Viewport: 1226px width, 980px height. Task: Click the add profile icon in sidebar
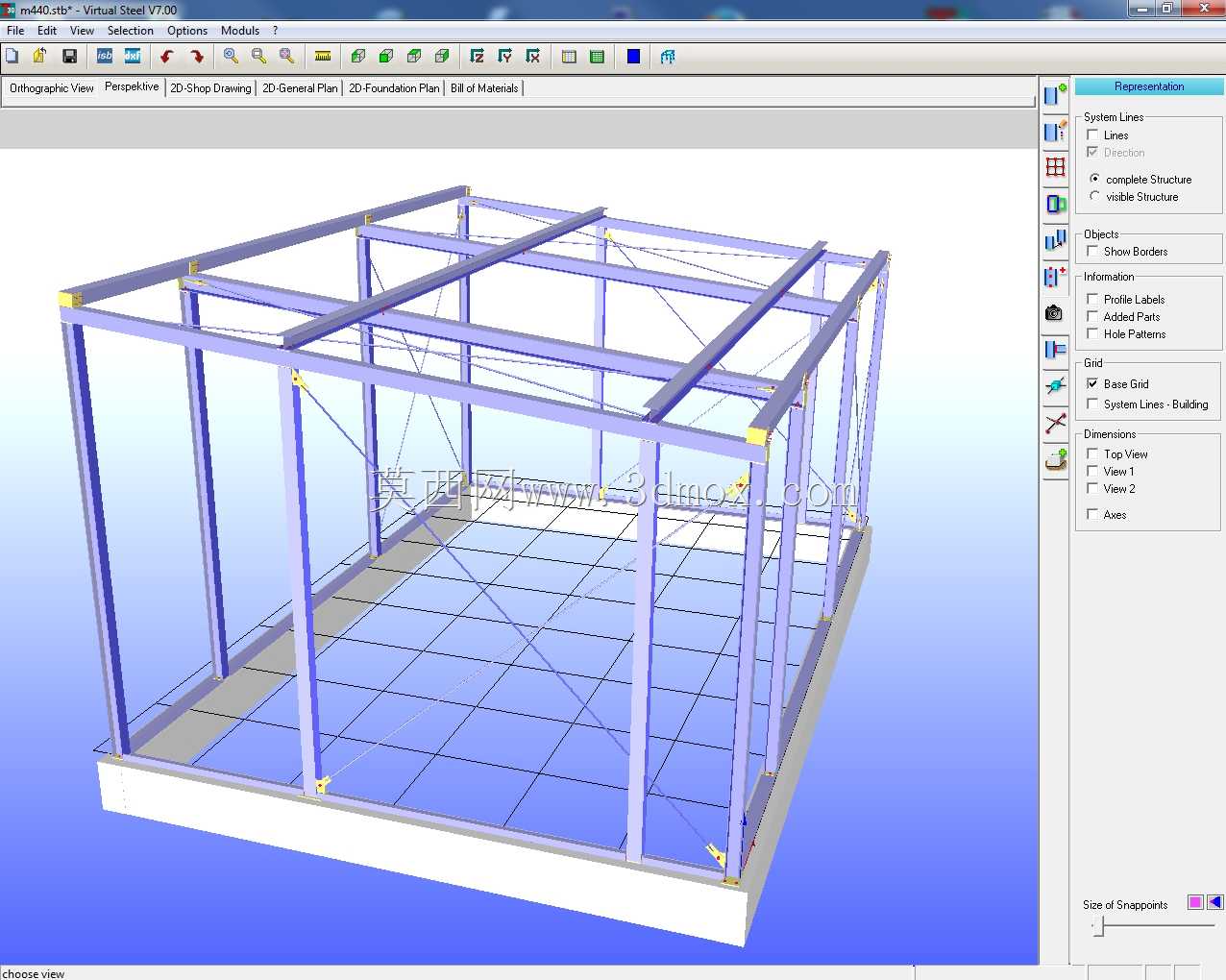(x=1055, y=94)
